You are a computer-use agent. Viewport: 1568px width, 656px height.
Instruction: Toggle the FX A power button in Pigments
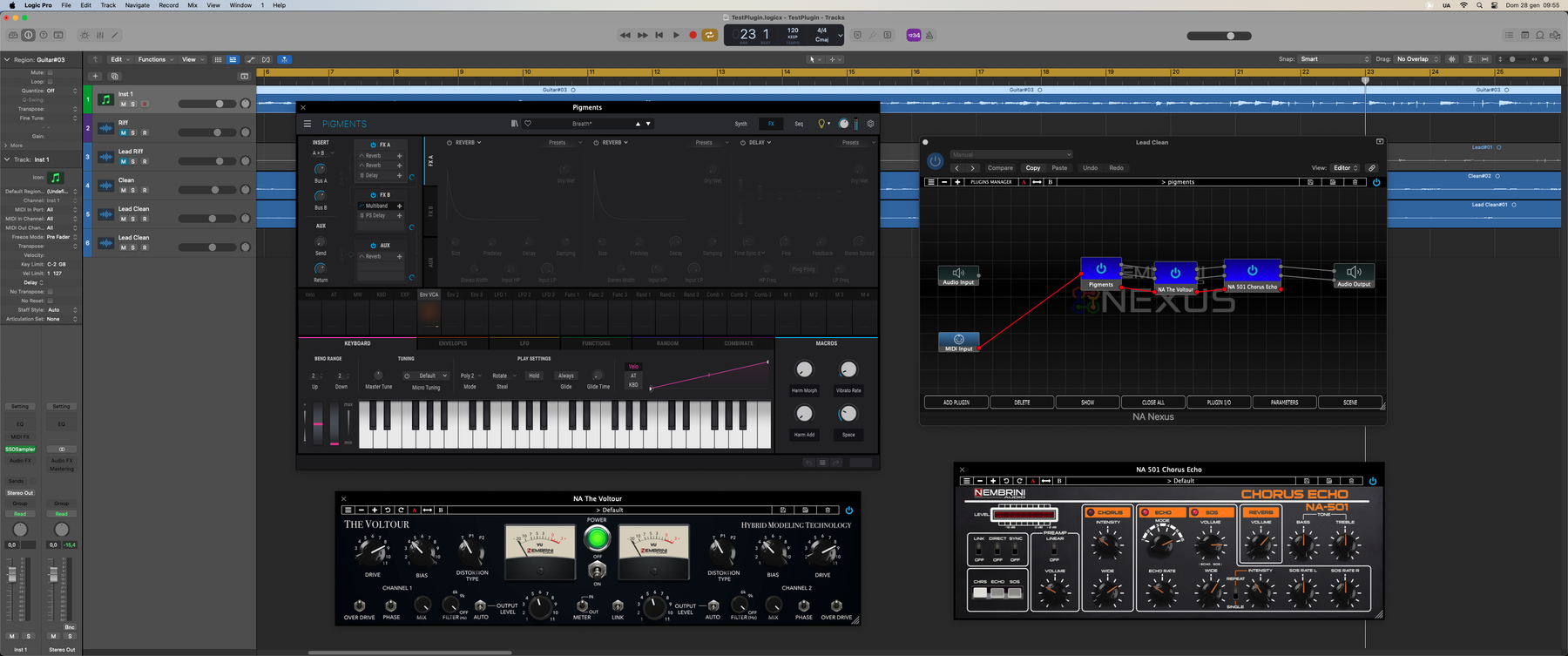tap(374, 145)
